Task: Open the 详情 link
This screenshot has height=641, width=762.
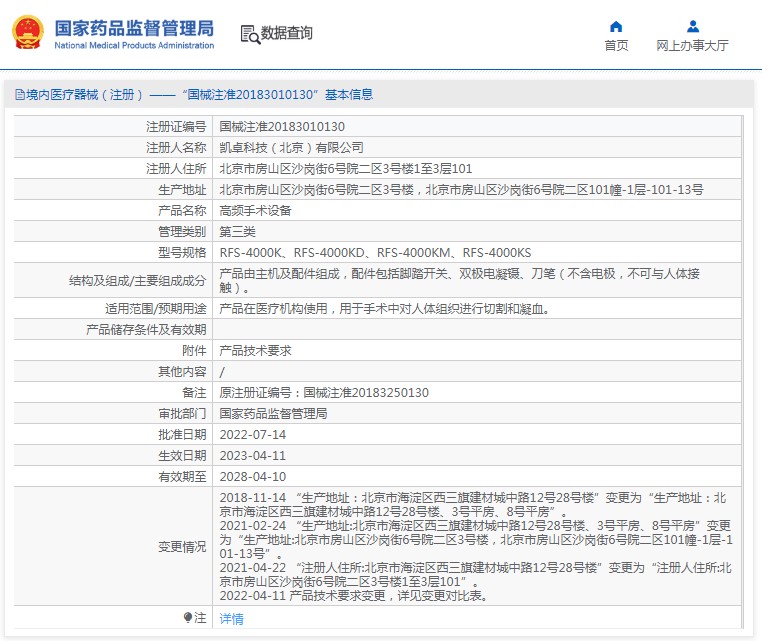Action: point(231,619)
